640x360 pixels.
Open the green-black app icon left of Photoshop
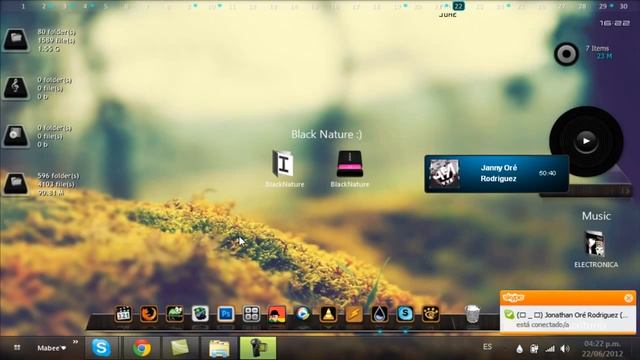tap(200, 314)
